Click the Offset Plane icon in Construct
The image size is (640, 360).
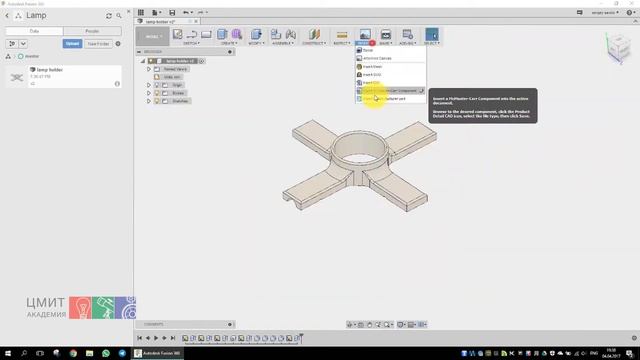pos(314,34)
